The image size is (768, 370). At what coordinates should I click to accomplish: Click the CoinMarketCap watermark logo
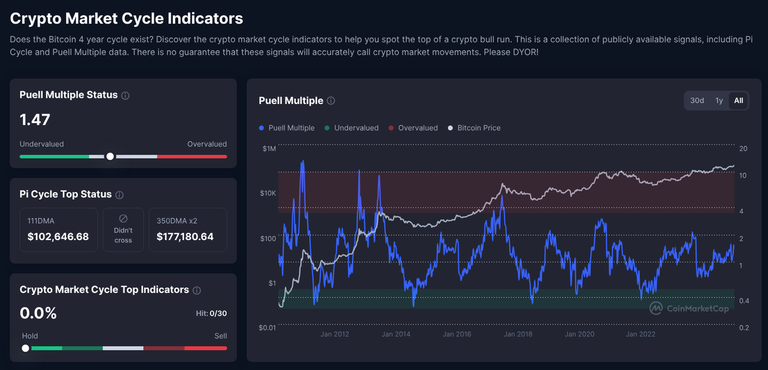click(x=689, y=308)
